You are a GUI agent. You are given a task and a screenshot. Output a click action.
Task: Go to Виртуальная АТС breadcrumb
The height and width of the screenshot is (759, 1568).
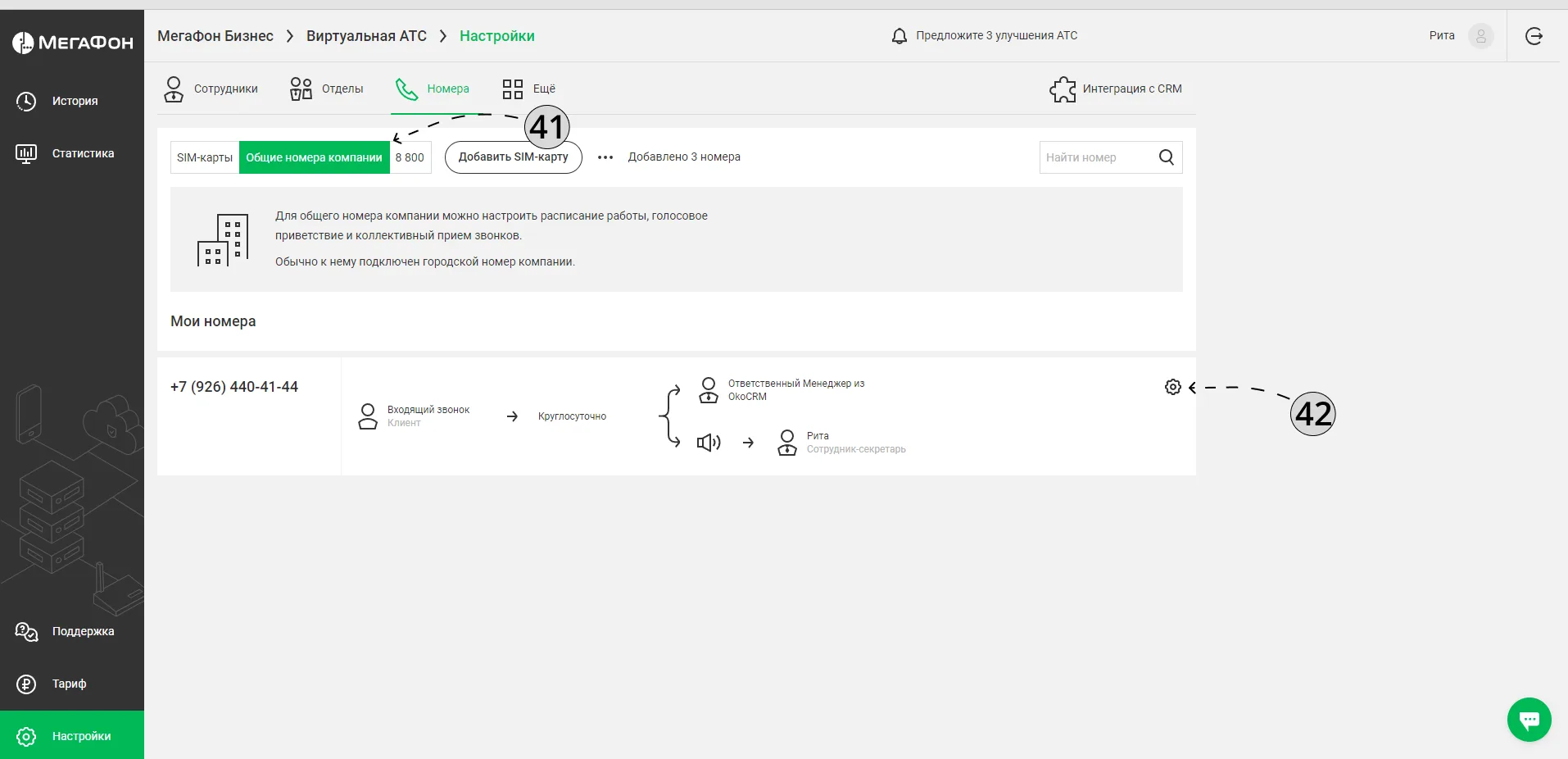click(366, 36)
